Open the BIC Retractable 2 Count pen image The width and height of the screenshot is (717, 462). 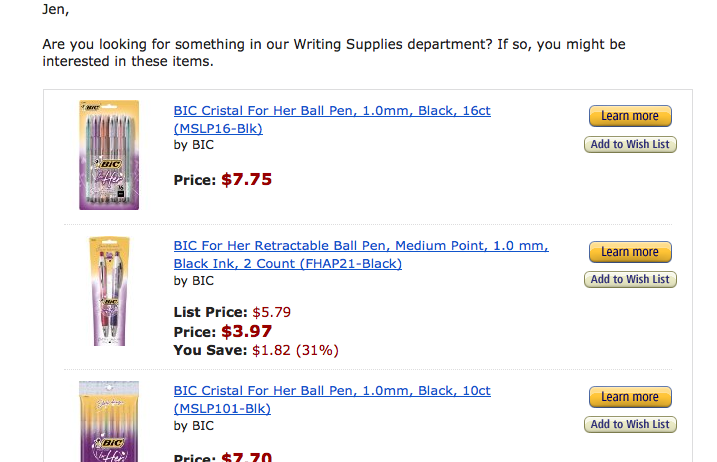[108, 291]
